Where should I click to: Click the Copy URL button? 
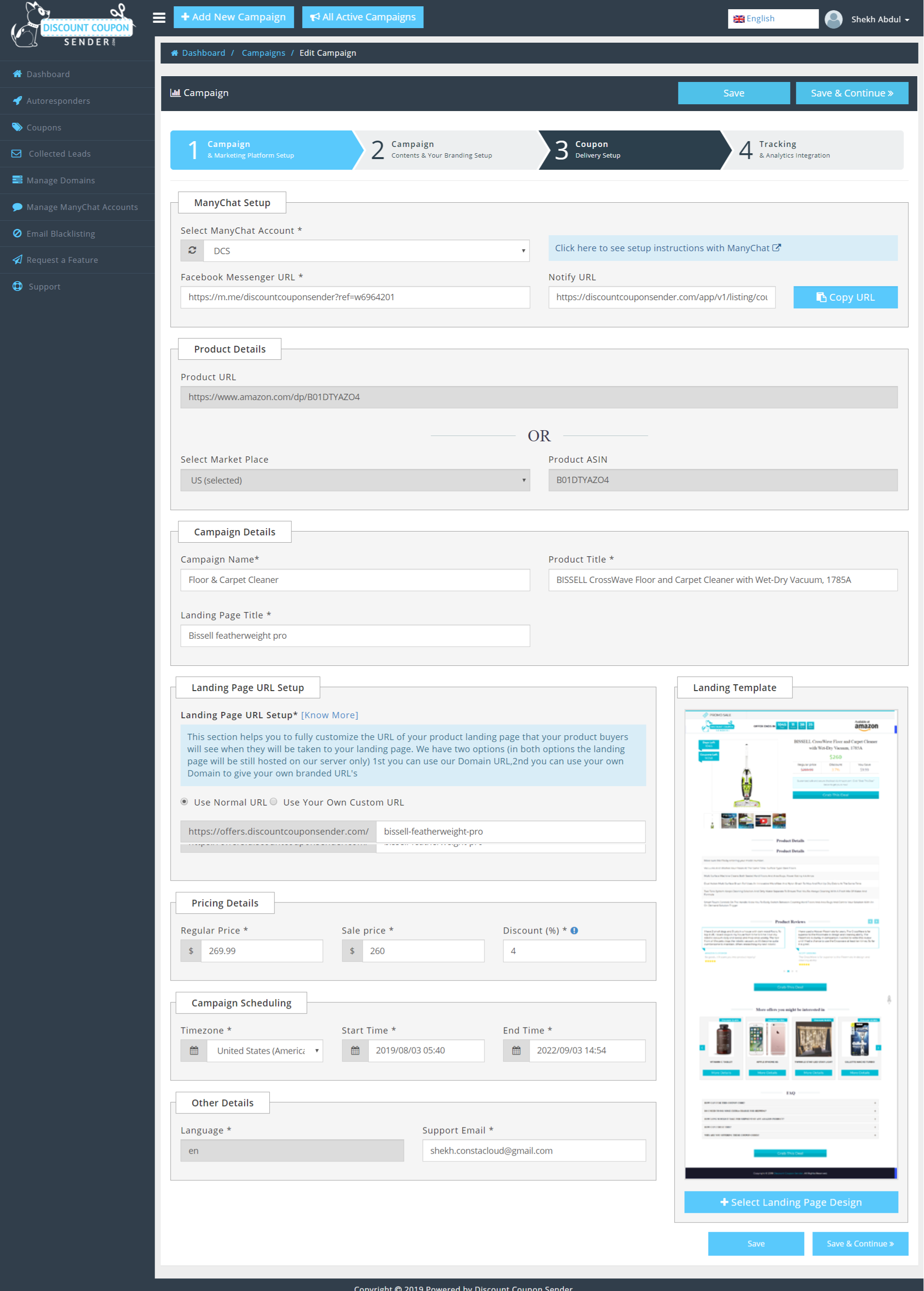(845, 297)
